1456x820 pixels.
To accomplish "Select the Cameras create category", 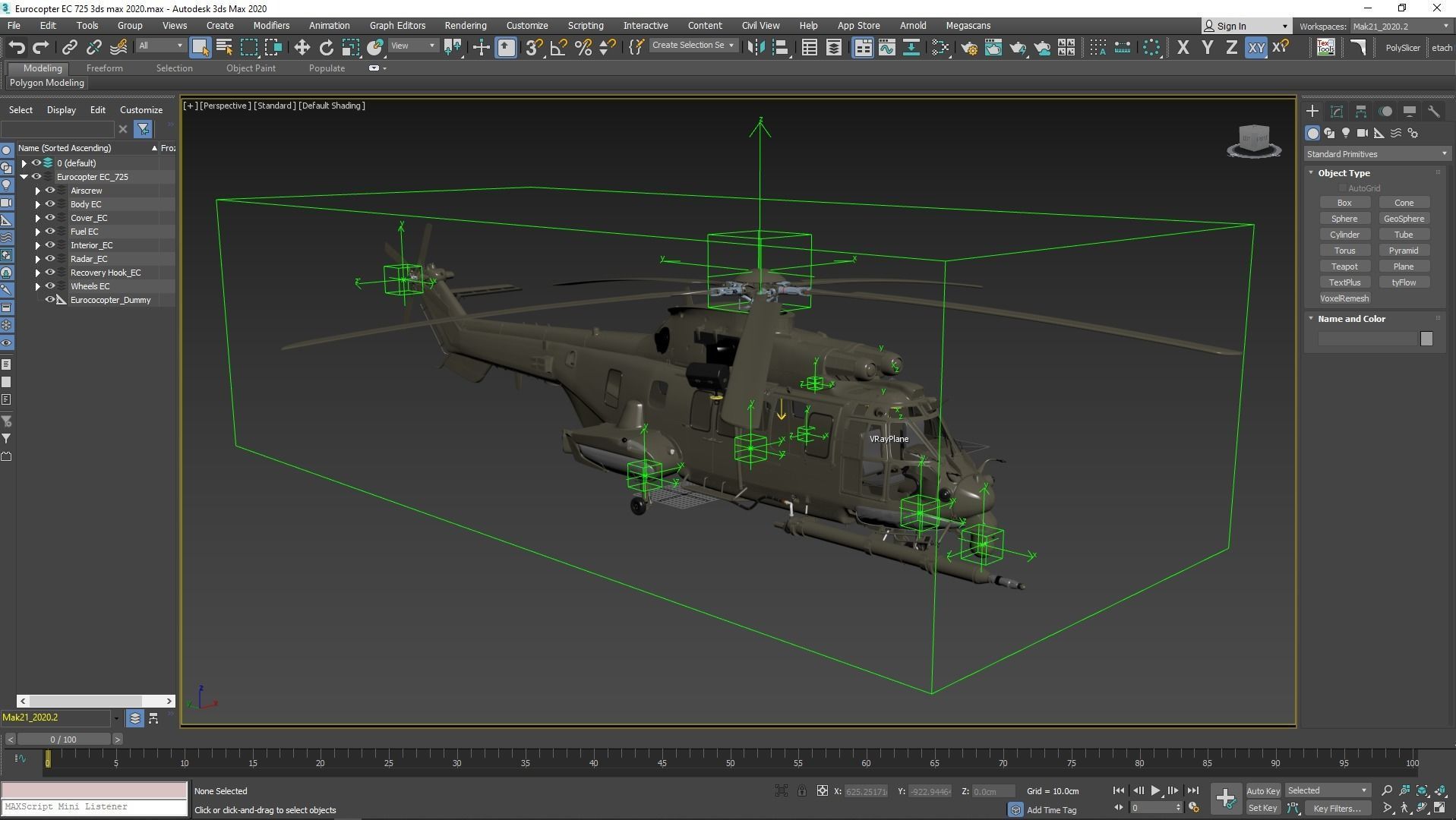I will [x=1363, y=133].
